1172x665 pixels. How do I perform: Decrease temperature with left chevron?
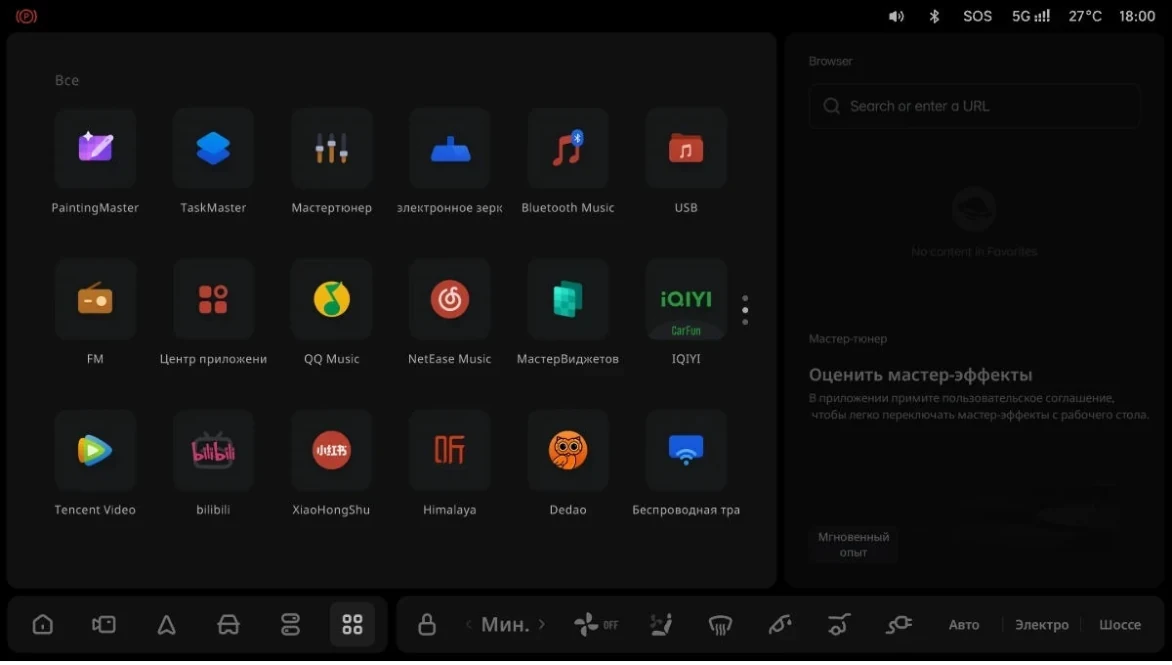point(469,624)
